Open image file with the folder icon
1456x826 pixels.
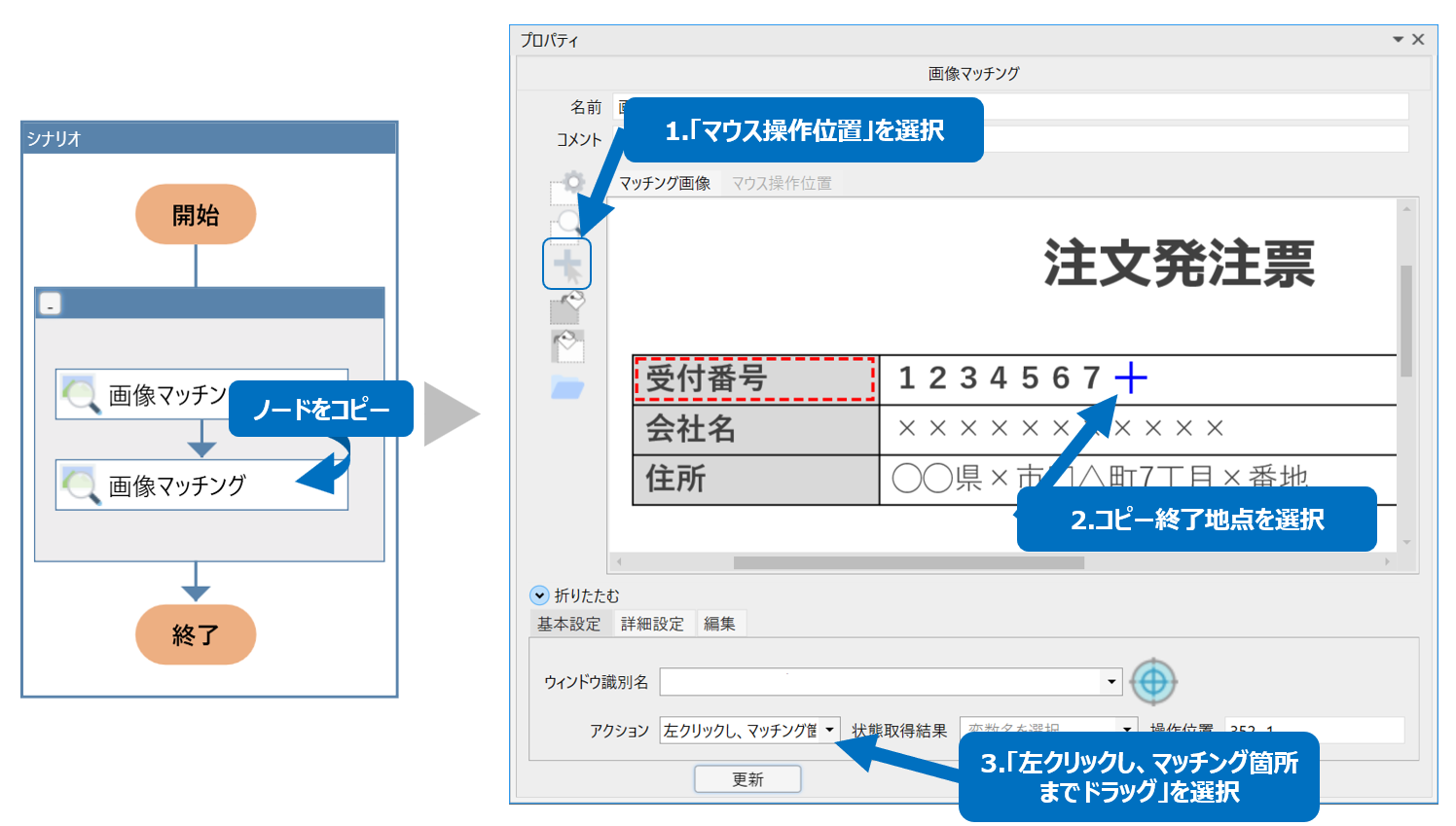pyautogui.click(x=566, y=388)
